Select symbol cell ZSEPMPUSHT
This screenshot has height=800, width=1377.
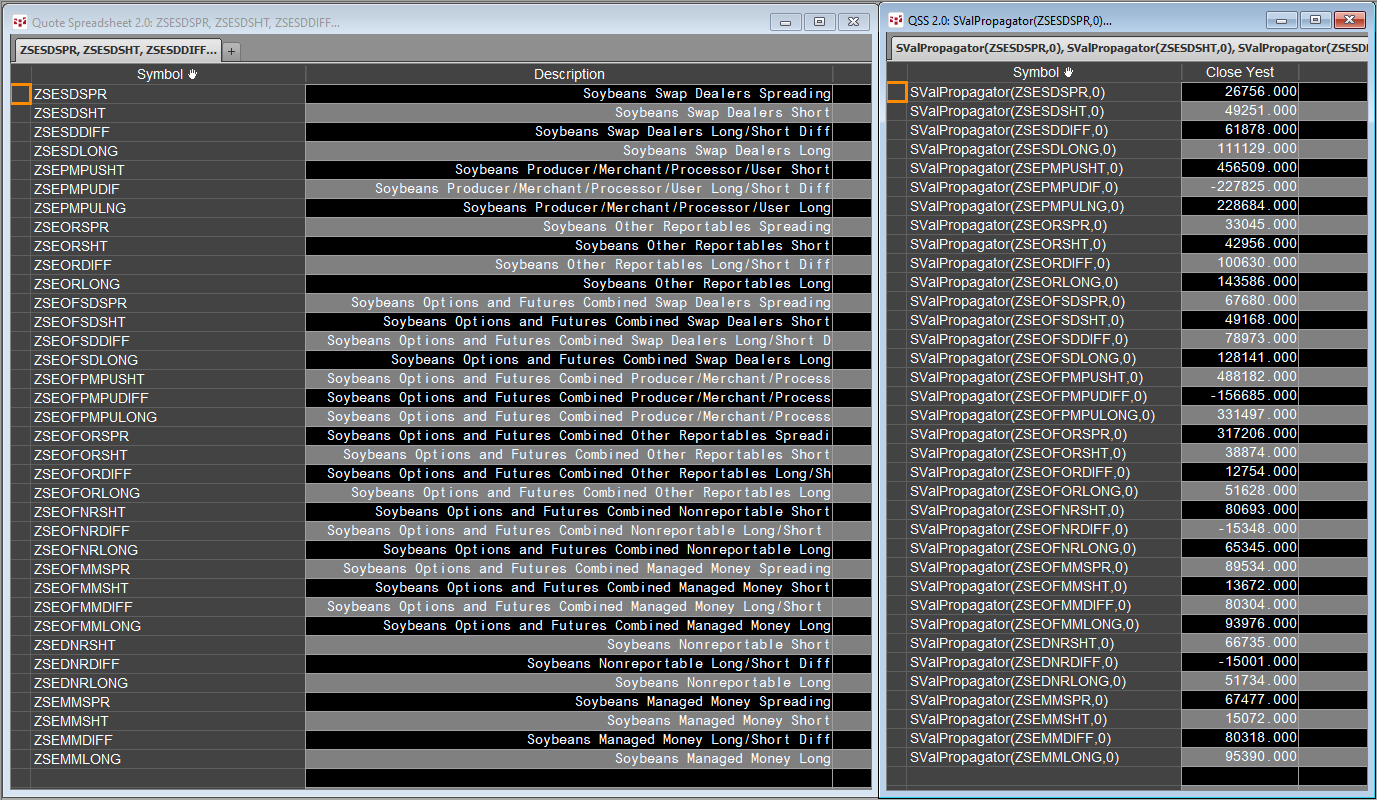[168, 170]
